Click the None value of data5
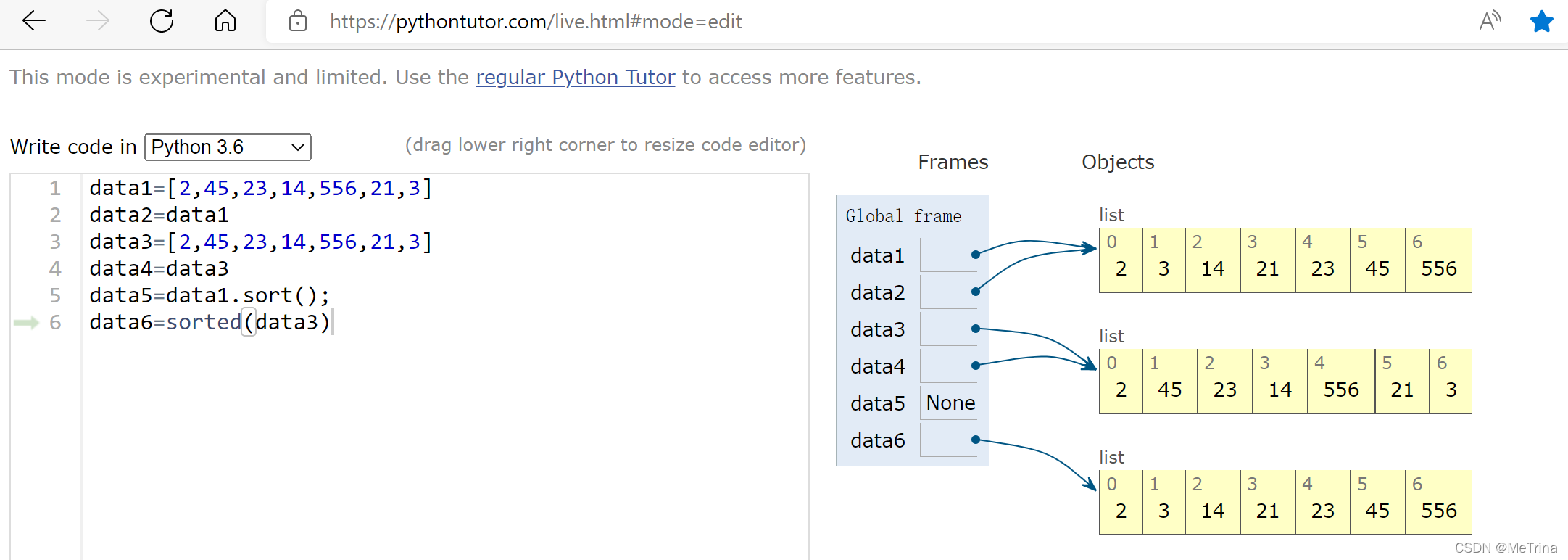The height and width of the screenshot is (560, 1568). point(950,403)
